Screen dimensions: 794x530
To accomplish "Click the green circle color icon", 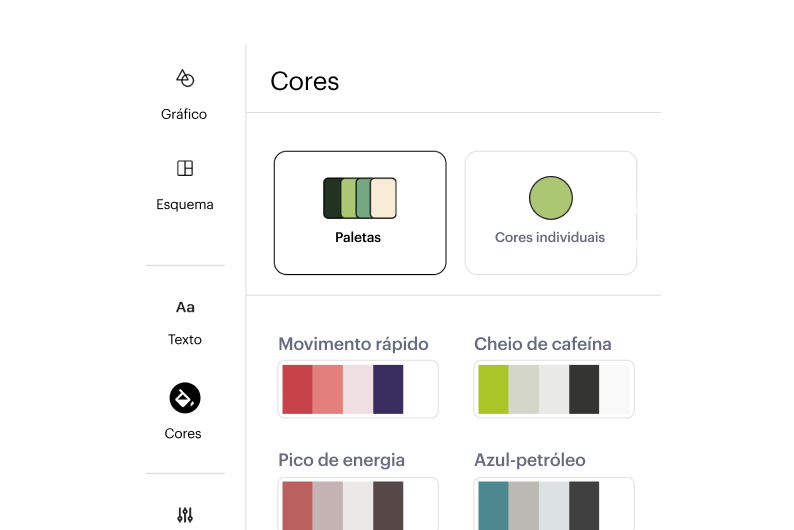I will (550, 198).
